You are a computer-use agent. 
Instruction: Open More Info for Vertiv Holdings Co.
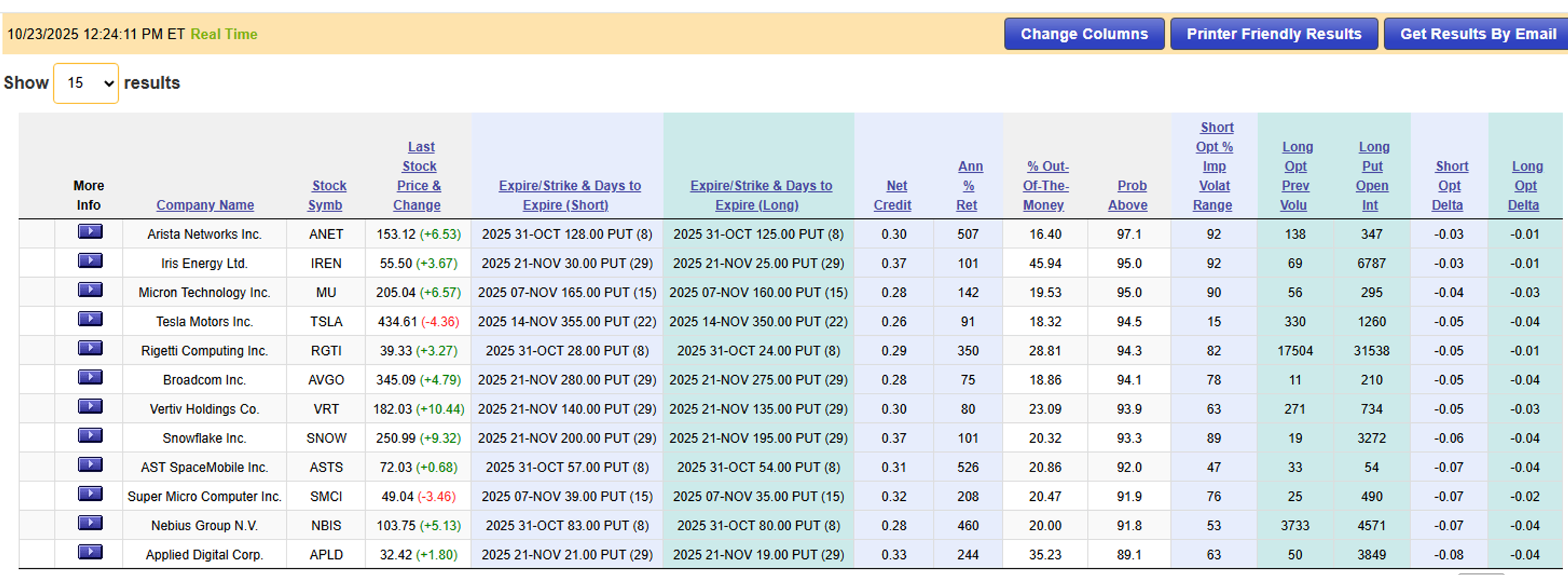[90, 406]
